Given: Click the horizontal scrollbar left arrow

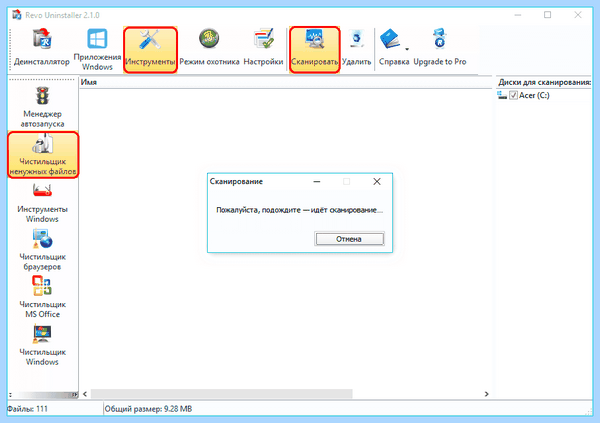Looking at the screenshot, I should 85,394.
